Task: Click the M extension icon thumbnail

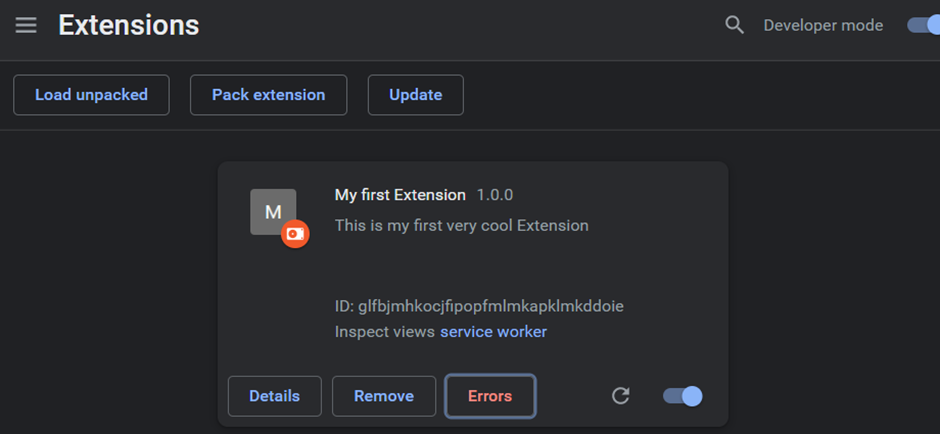Action: [273, 212]
